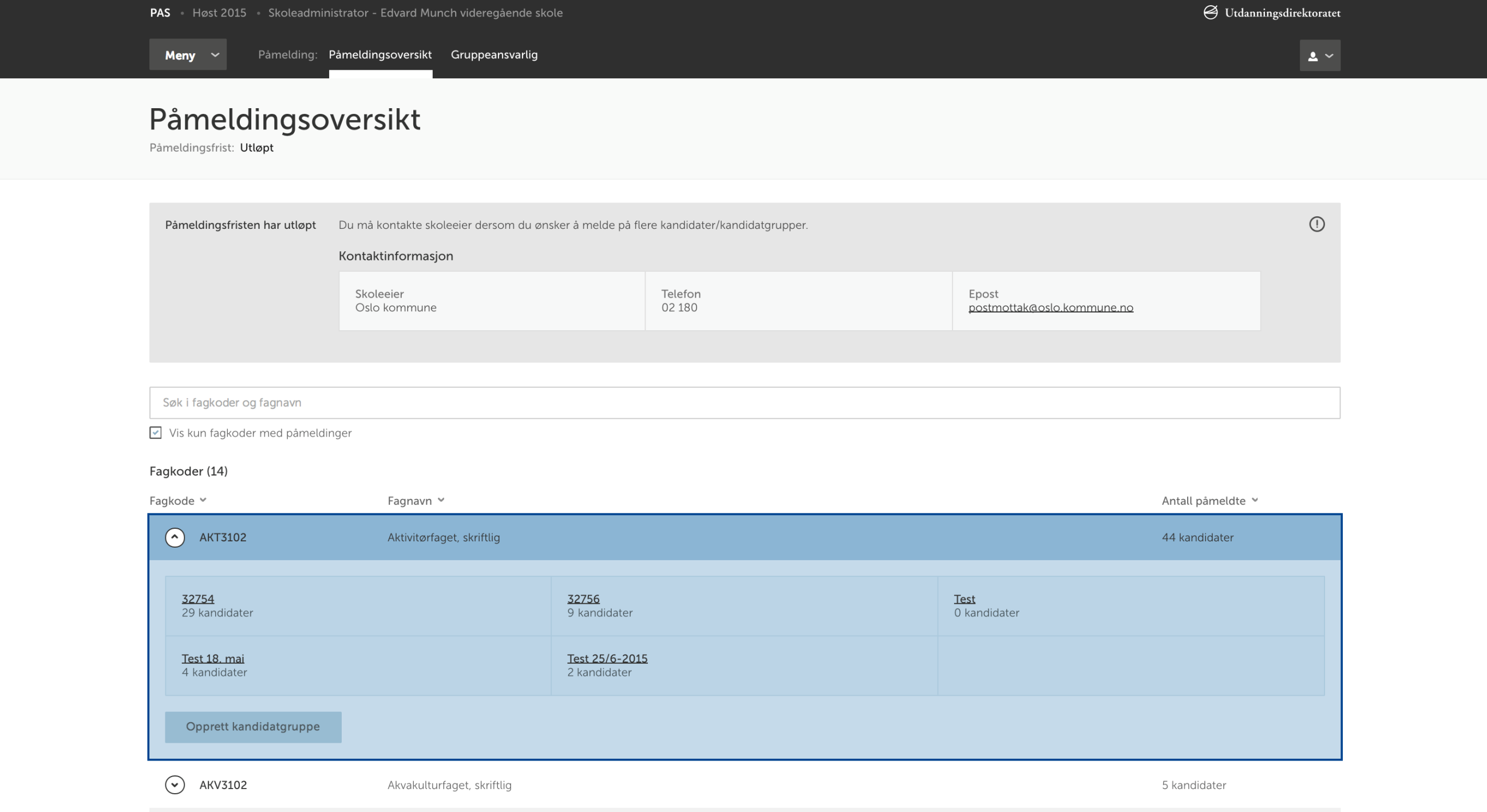Collapse the AKT3102 fagkode row

(x=174, y=538)
